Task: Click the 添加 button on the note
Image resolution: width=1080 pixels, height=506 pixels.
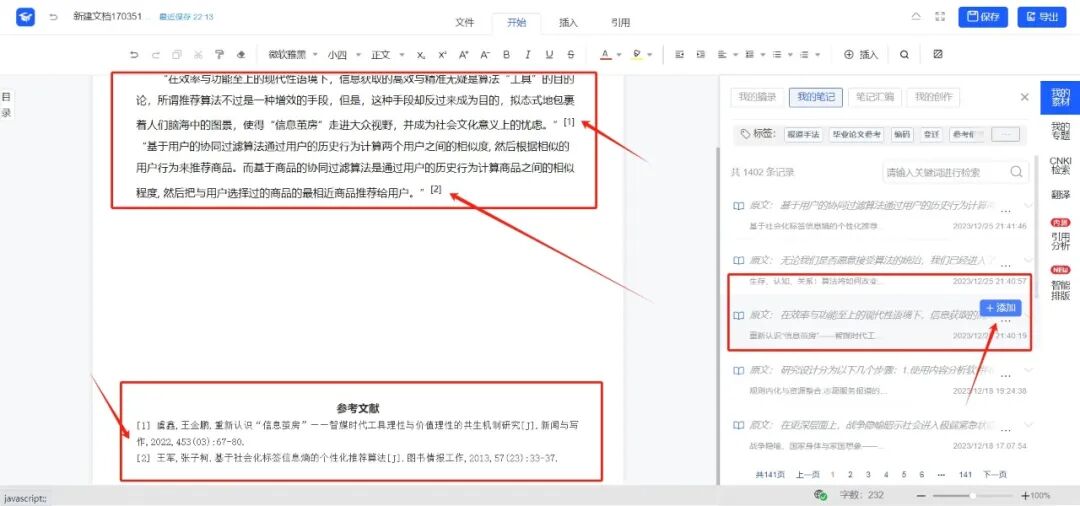Action: pos(1000,308)
